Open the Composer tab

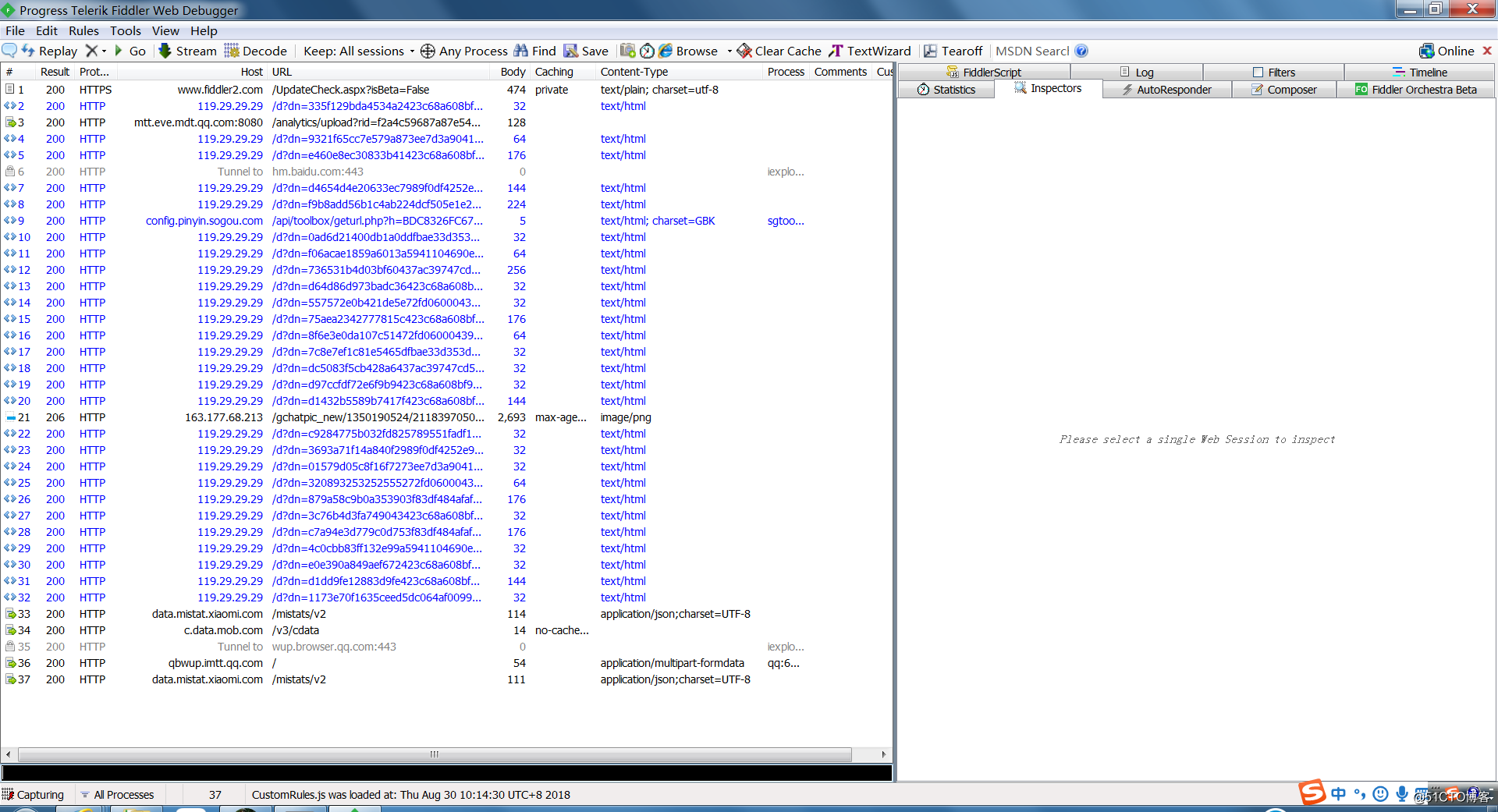tap(1284, 90)
